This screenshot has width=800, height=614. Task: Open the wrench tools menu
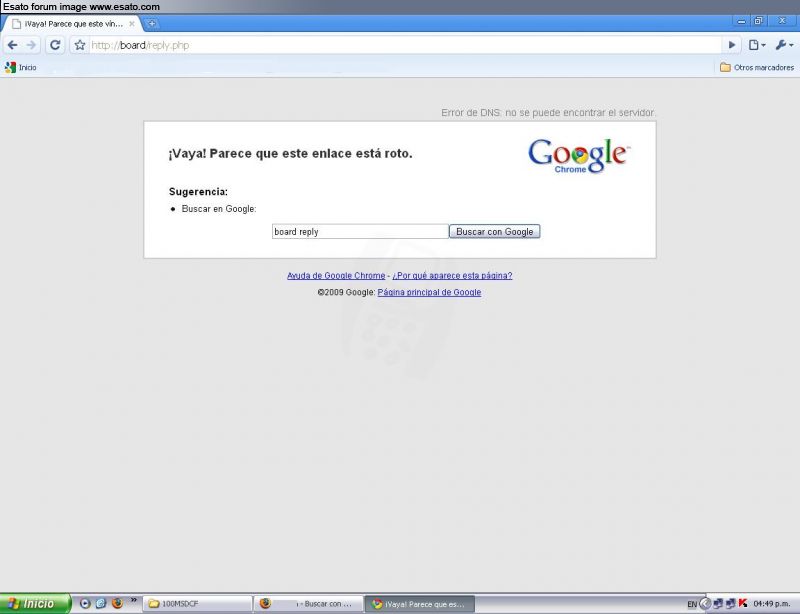coord(784,45)
